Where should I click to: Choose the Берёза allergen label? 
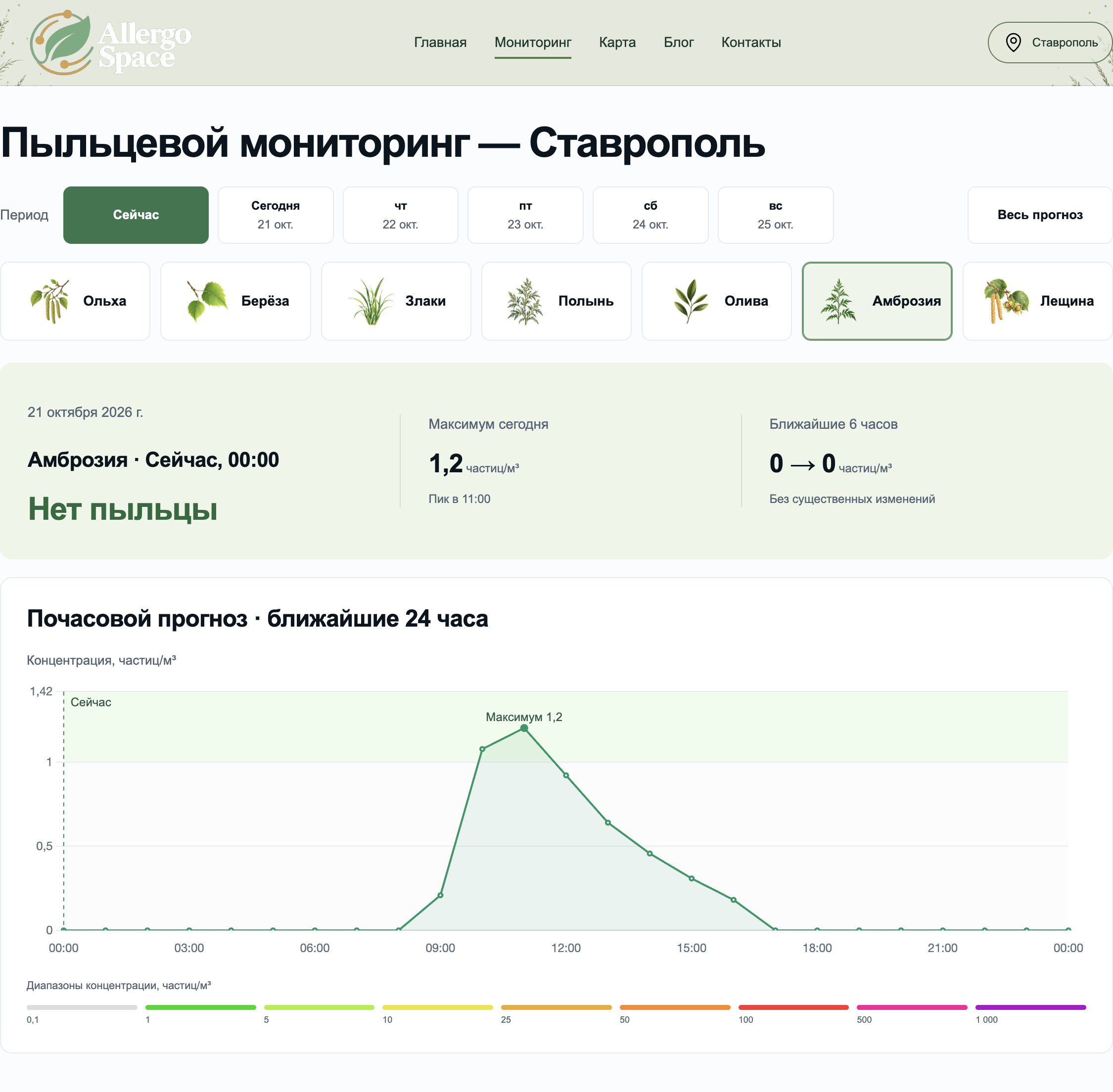[x=265, y=301]
